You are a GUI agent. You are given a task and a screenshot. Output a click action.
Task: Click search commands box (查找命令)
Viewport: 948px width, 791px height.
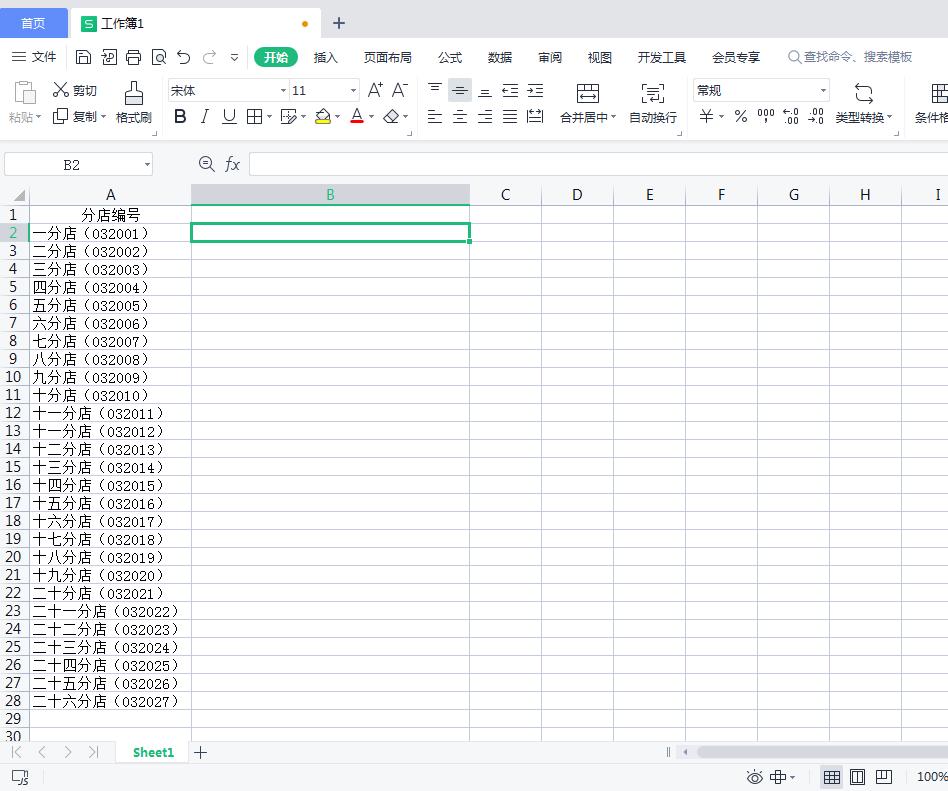click(850, 57)
